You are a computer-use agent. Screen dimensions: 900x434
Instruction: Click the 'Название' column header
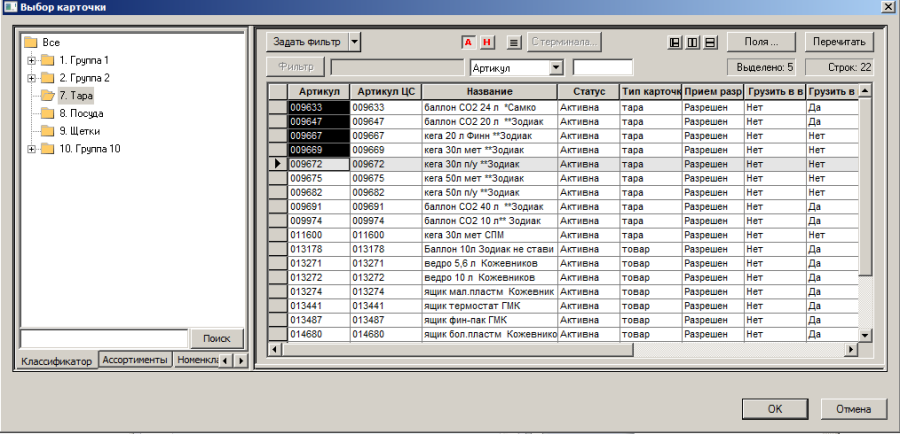pyautogui.click(x=490, y=92)
